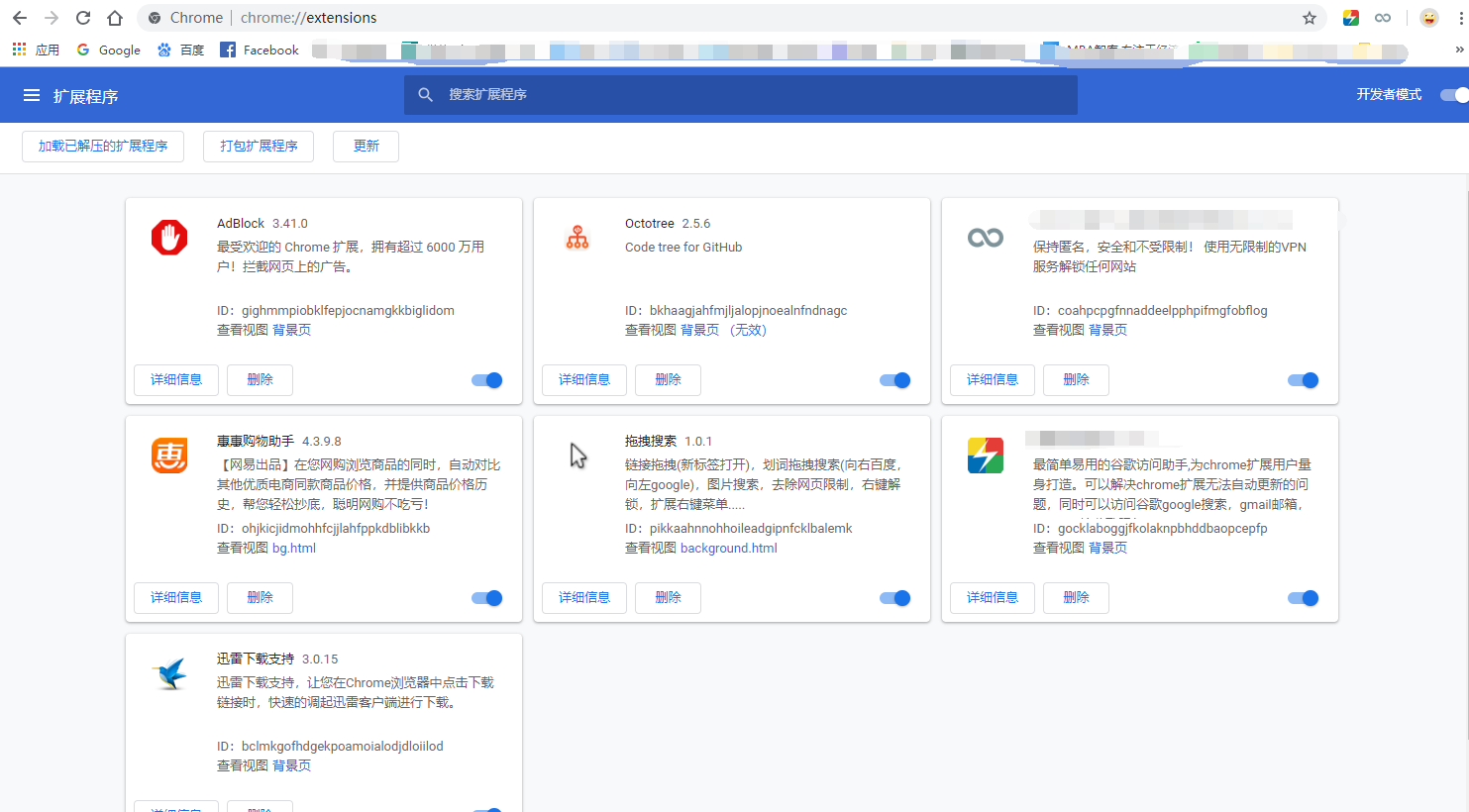The height and width of the screenshot is (812, 1469).
Task: Show more bookmarks with the chevron
Action: point(1458,50)
